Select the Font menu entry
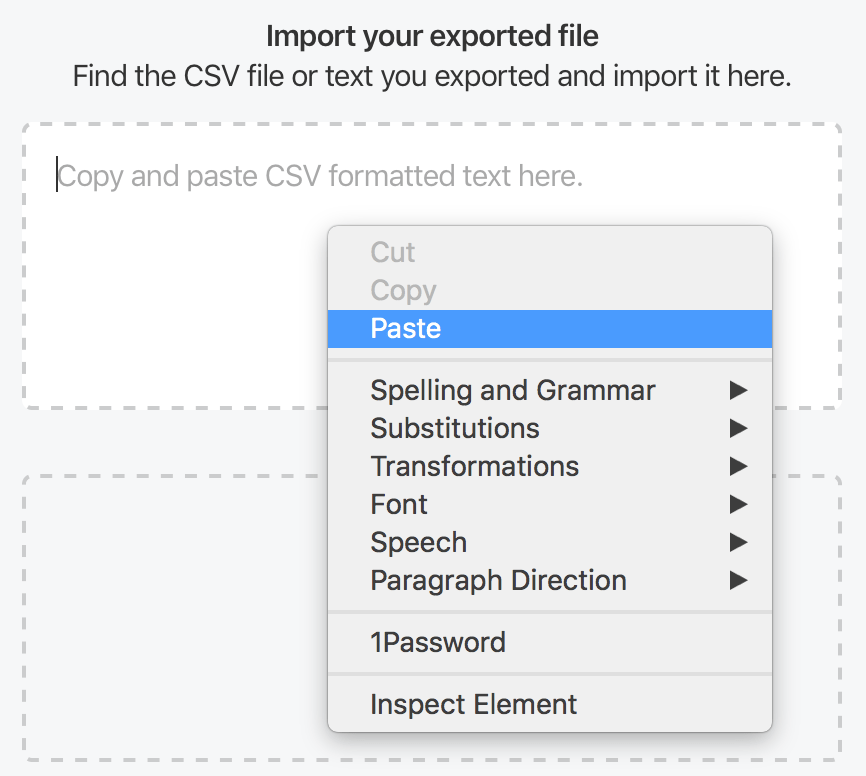 399,504
